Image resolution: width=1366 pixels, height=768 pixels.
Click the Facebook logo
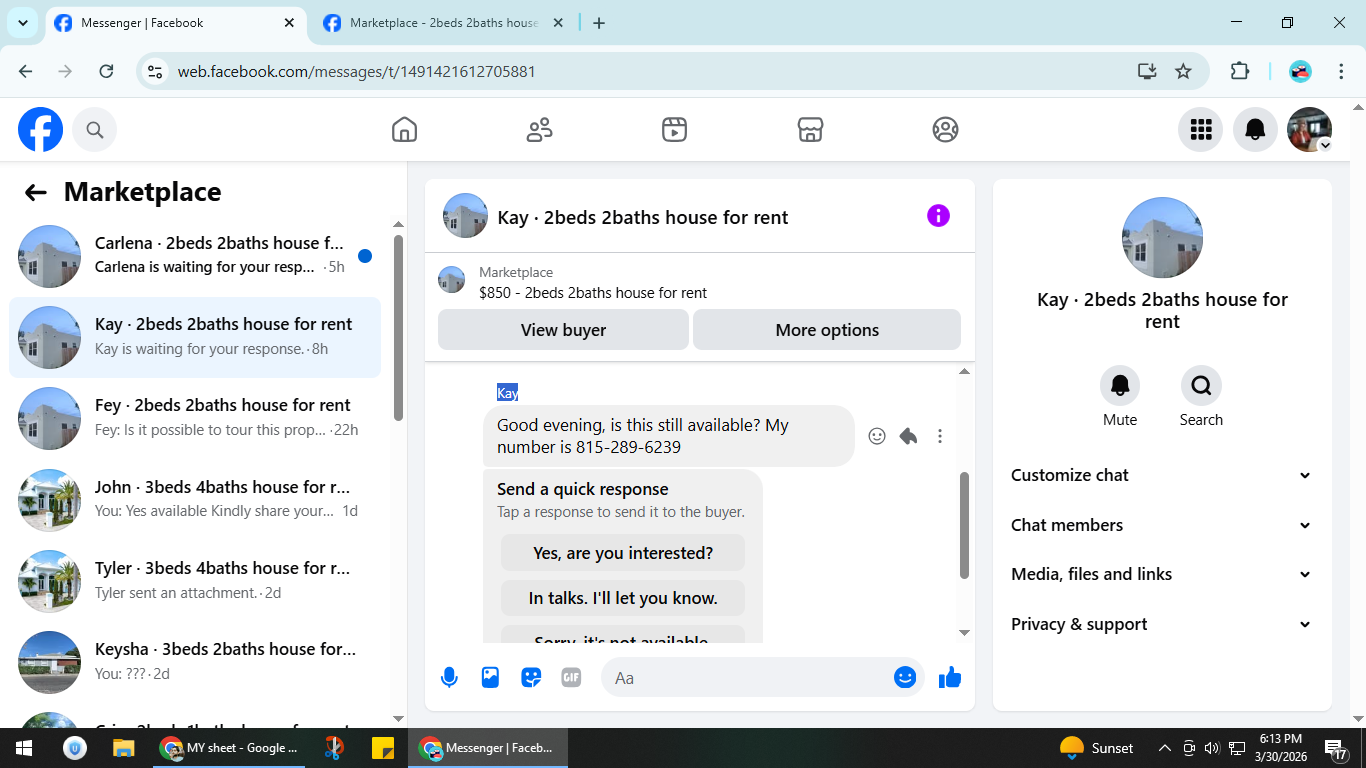pos(40,129)
